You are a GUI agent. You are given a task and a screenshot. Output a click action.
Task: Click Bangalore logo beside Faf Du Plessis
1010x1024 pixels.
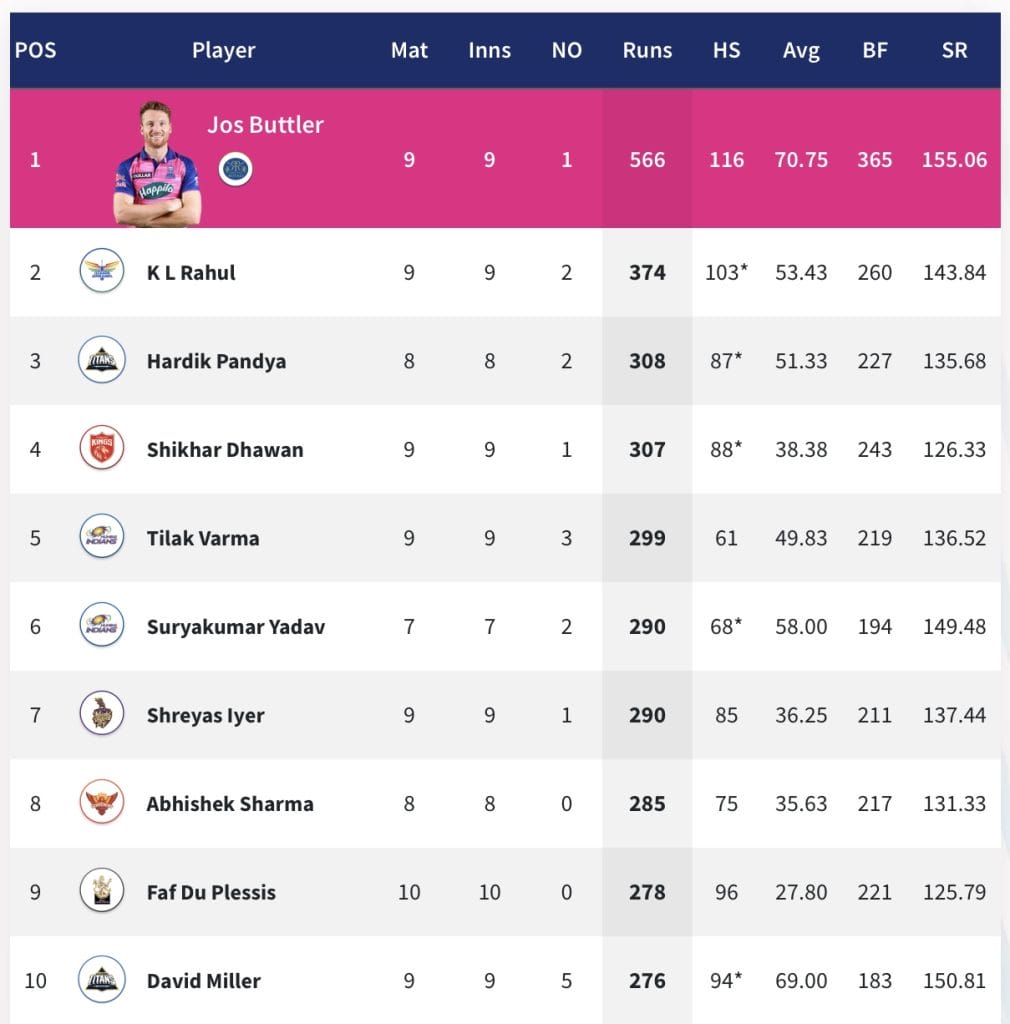coord(101,891)
